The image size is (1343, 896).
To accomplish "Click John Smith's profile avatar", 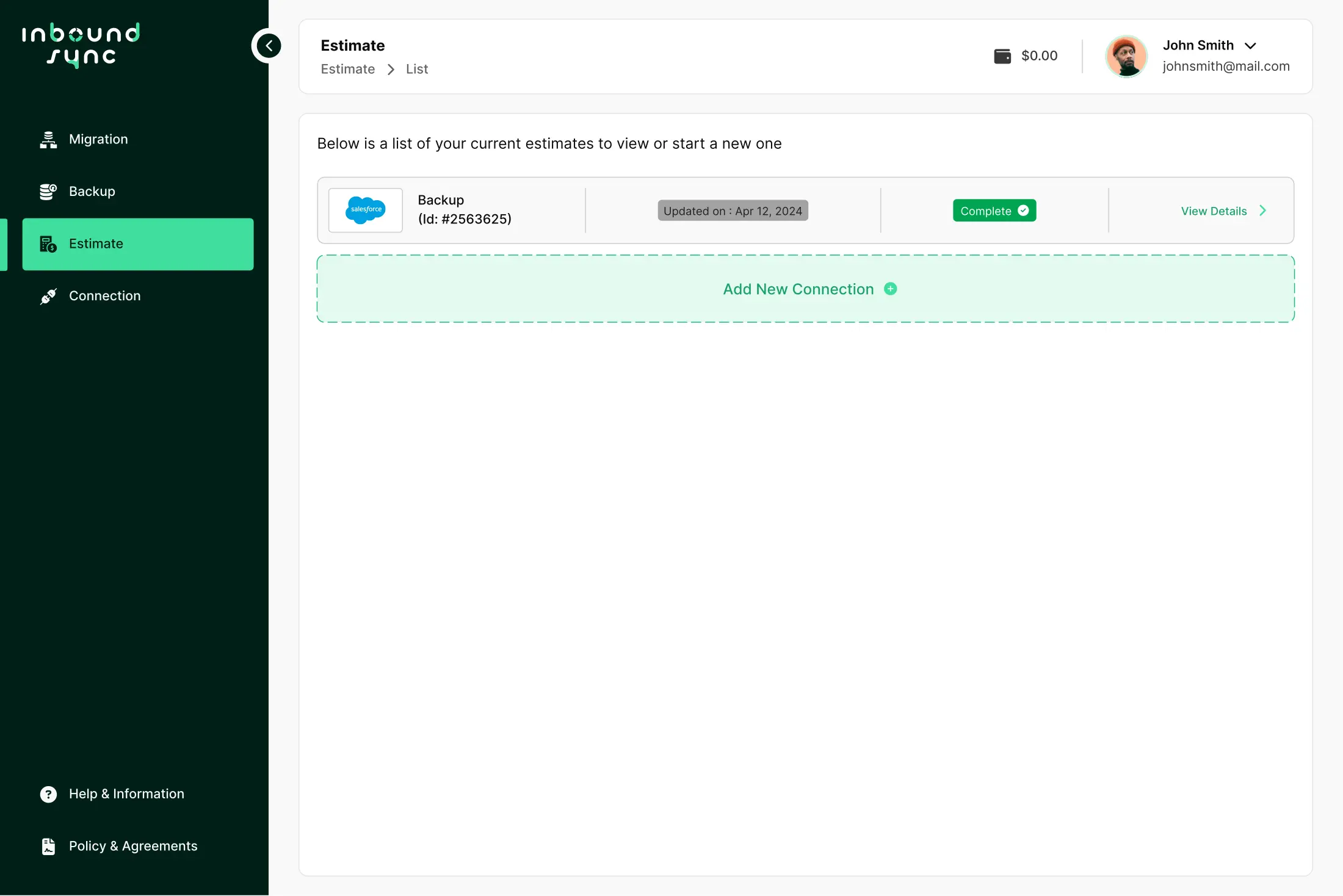I will pyautogui.click(x=1126, y=57).
